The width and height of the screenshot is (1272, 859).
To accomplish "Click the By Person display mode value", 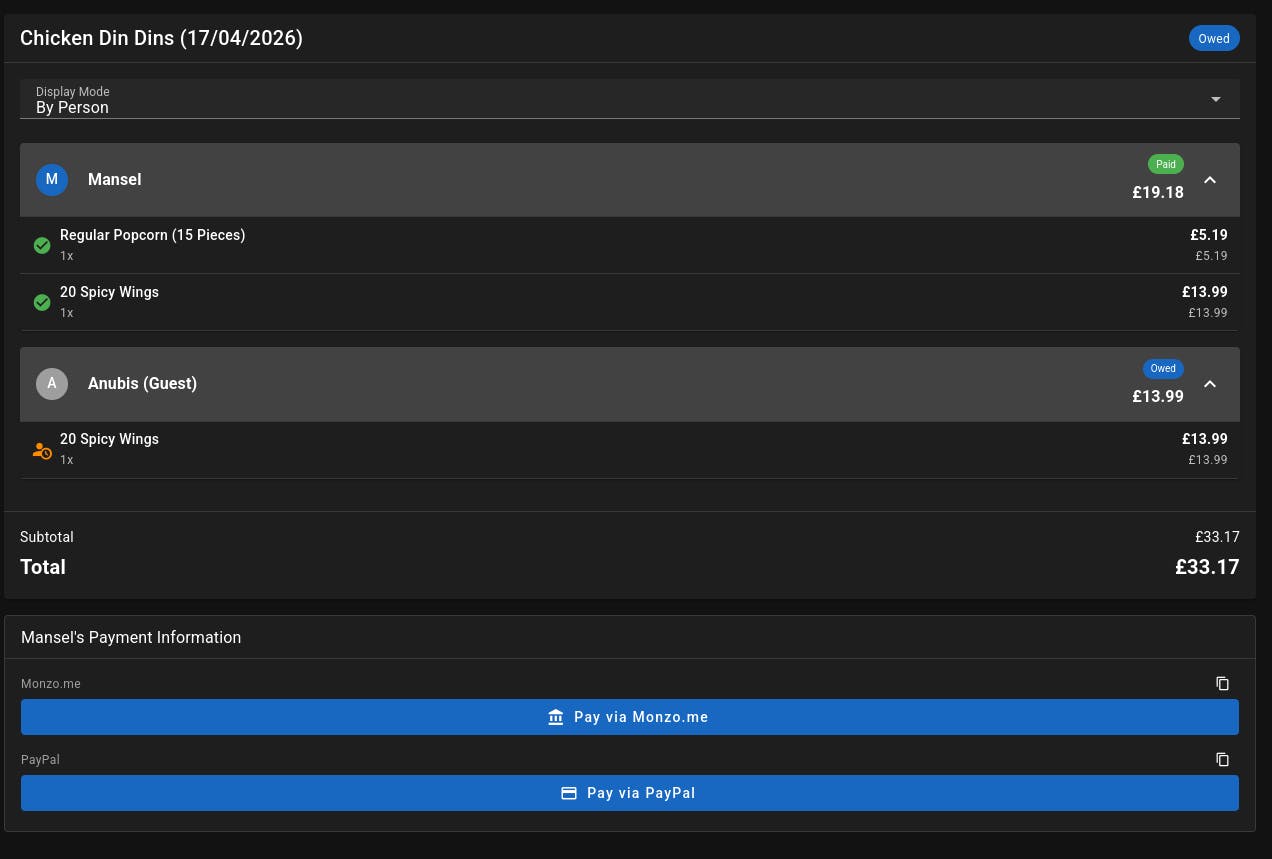I will click(72, 108).
